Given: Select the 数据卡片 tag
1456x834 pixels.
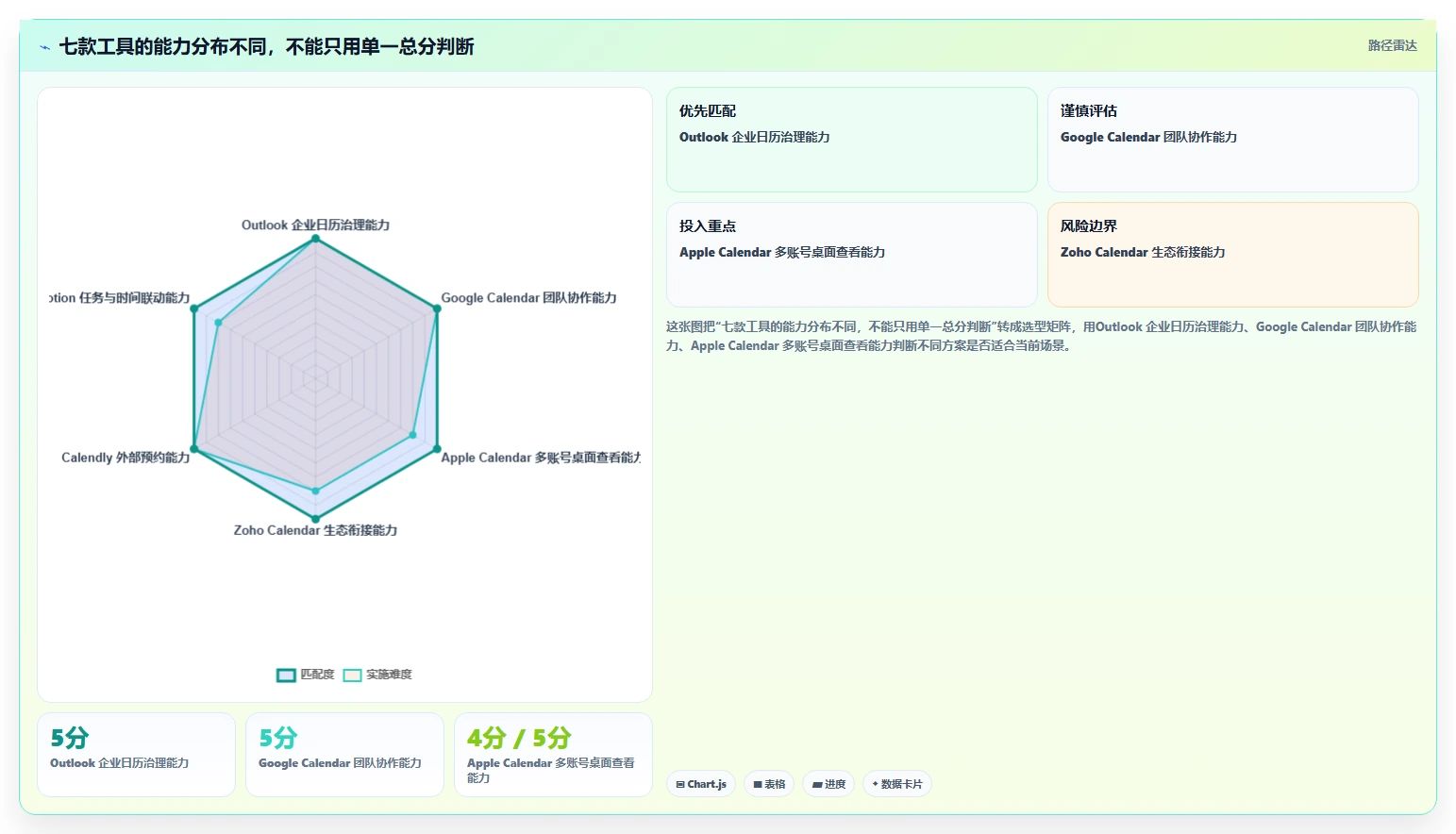Looking at the screenshot, I should point(897,784).
